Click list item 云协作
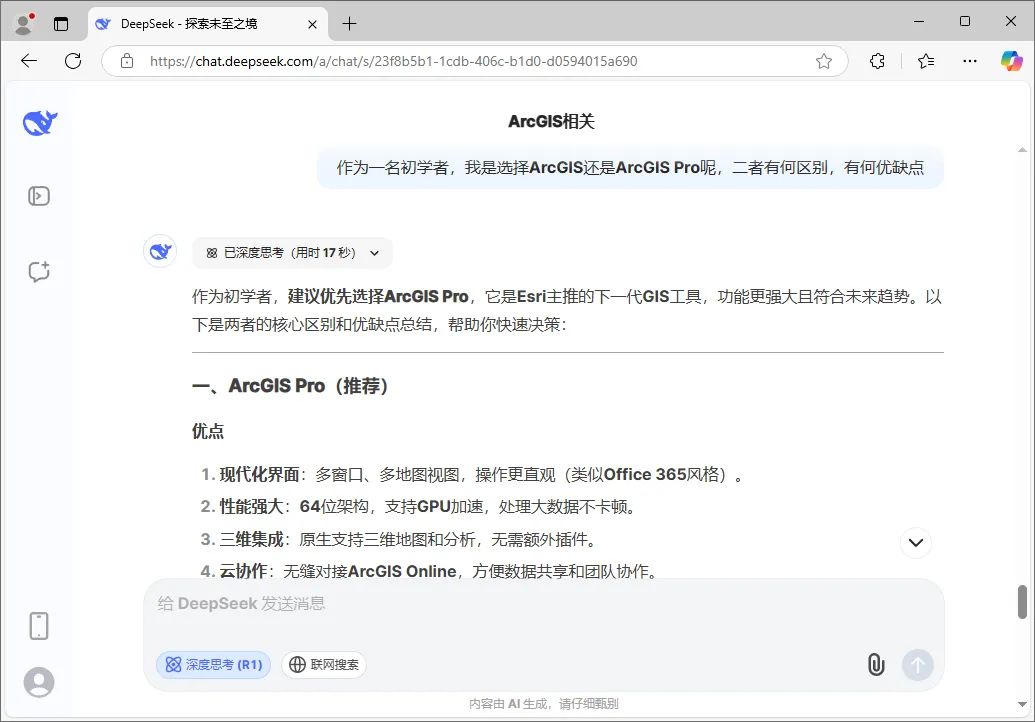This screenshot has width=1035, height=722. tap(430, 571)
